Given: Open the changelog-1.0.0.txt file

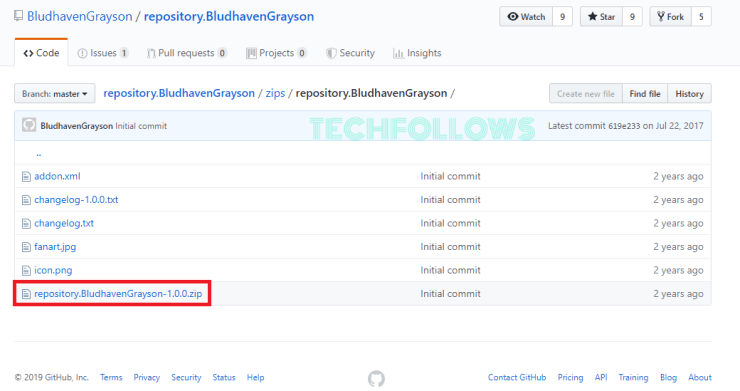Looking at the screenshot, I should [x=76, y=200].
